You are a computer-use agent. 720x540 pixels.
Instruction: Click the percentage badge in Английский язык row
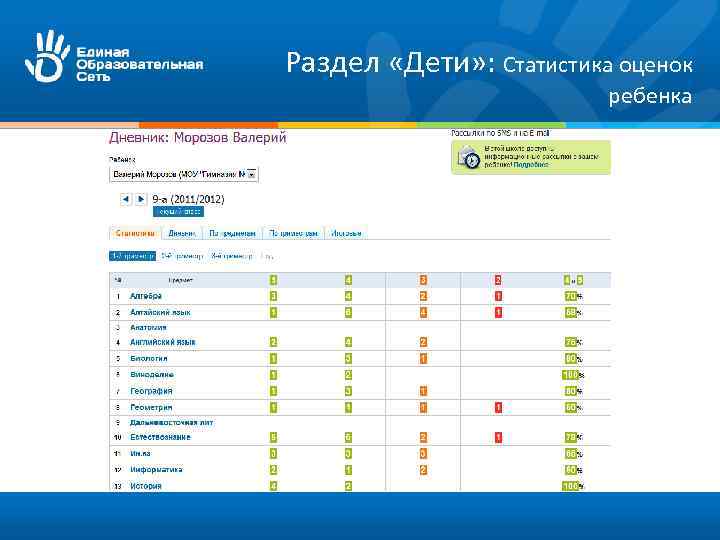tap(571, 342)
